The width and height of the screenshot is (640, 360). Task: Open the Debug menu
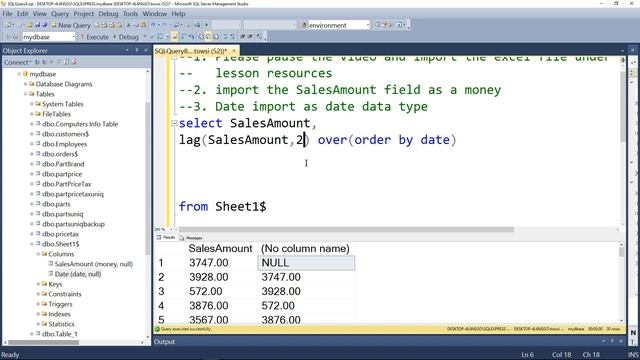click(x=108, y=13)
